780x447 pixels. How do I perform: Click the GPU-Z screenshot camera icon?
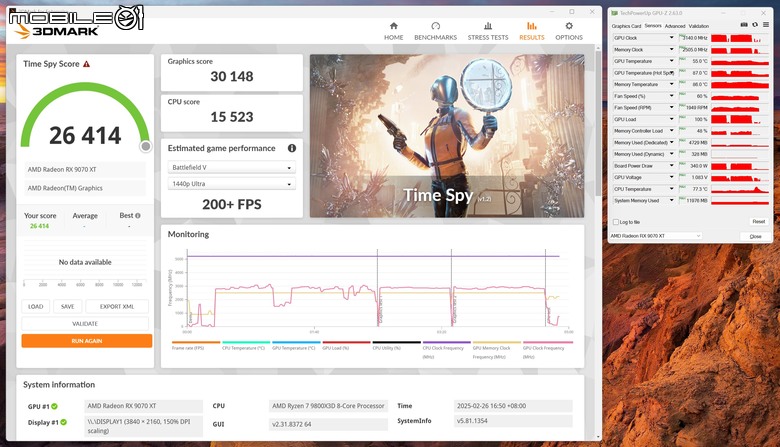pos(744,25)
